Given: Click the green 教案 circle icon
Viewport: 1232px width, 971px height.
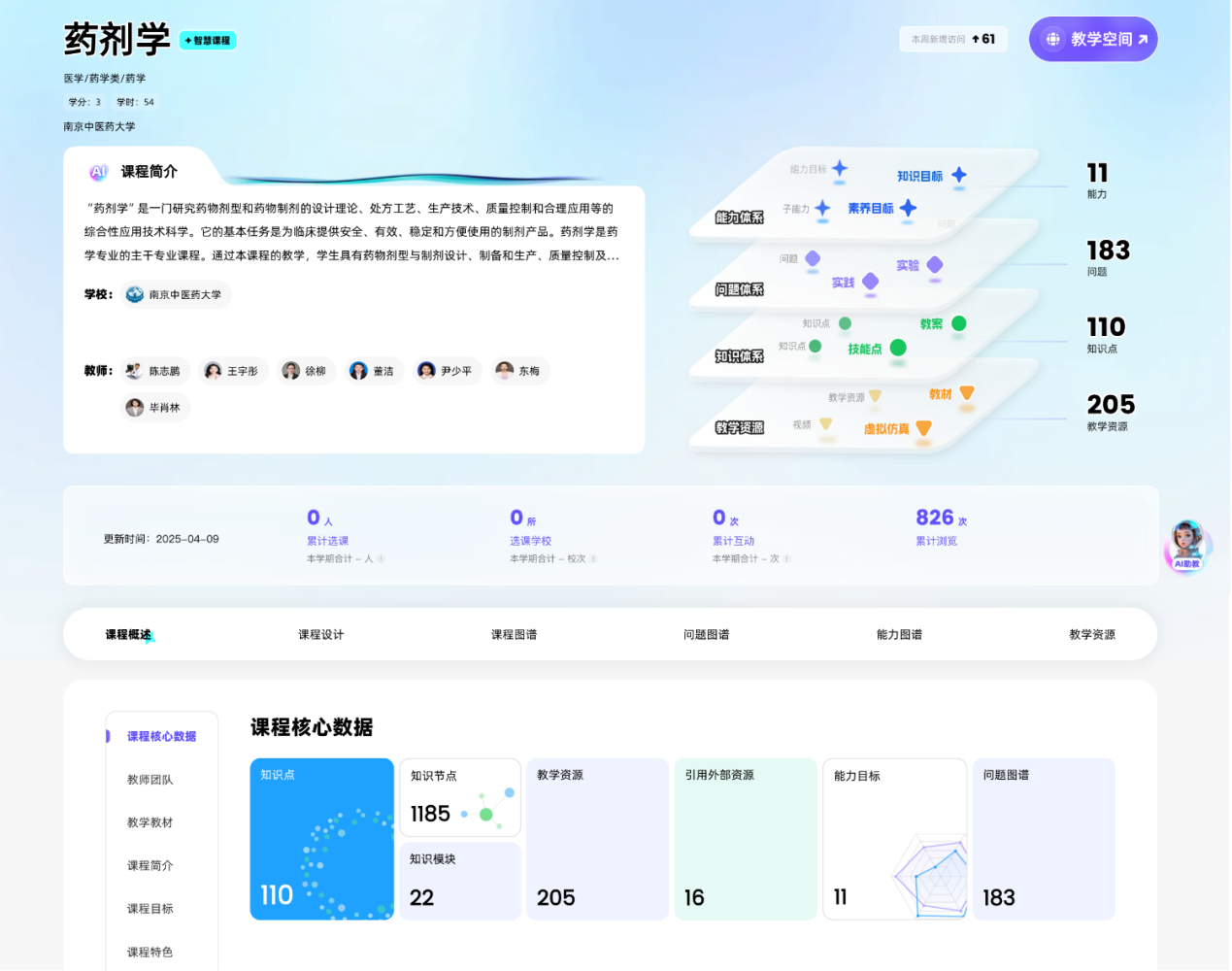Looking at the screenshot, I should pos(958,323).
